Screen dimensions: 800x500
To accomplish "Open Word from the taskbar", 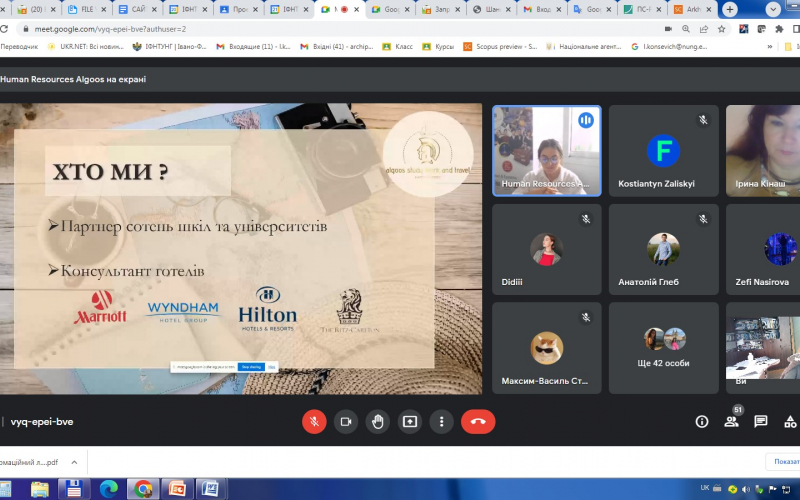I will click(x=210, y=489).
